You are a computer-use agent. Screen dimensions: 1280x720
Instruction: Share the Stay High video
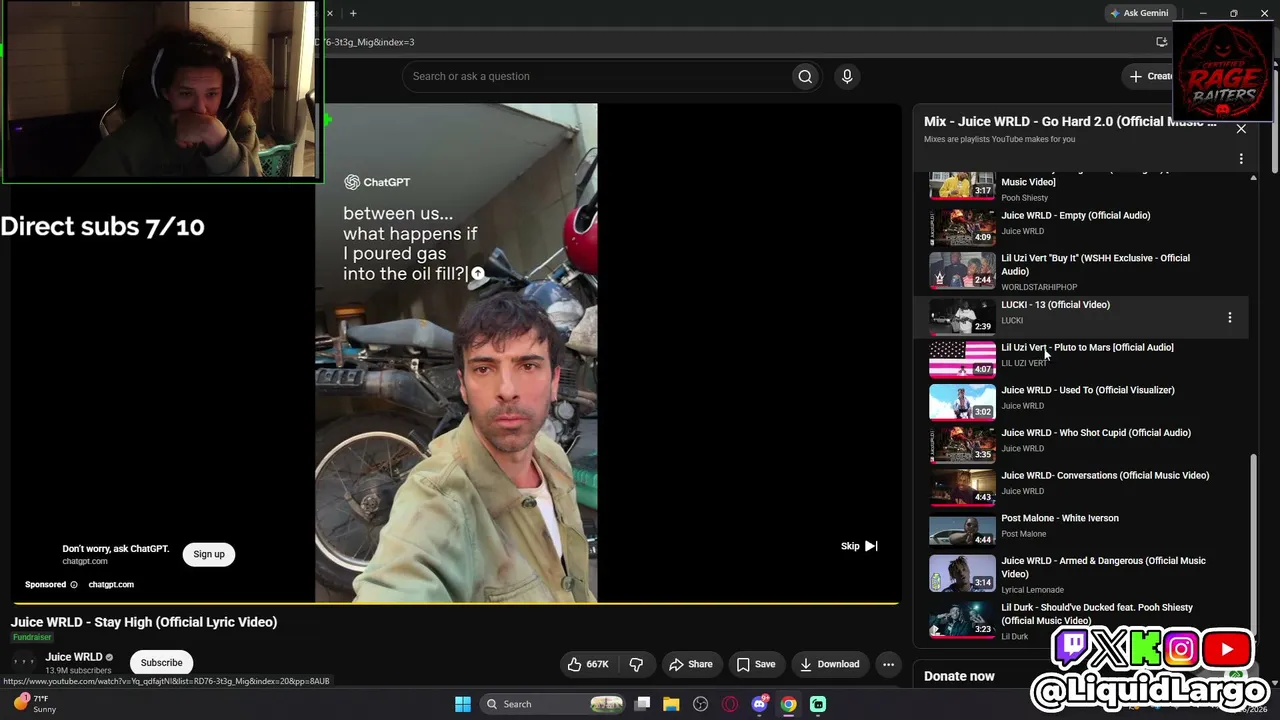coord(690,664)
